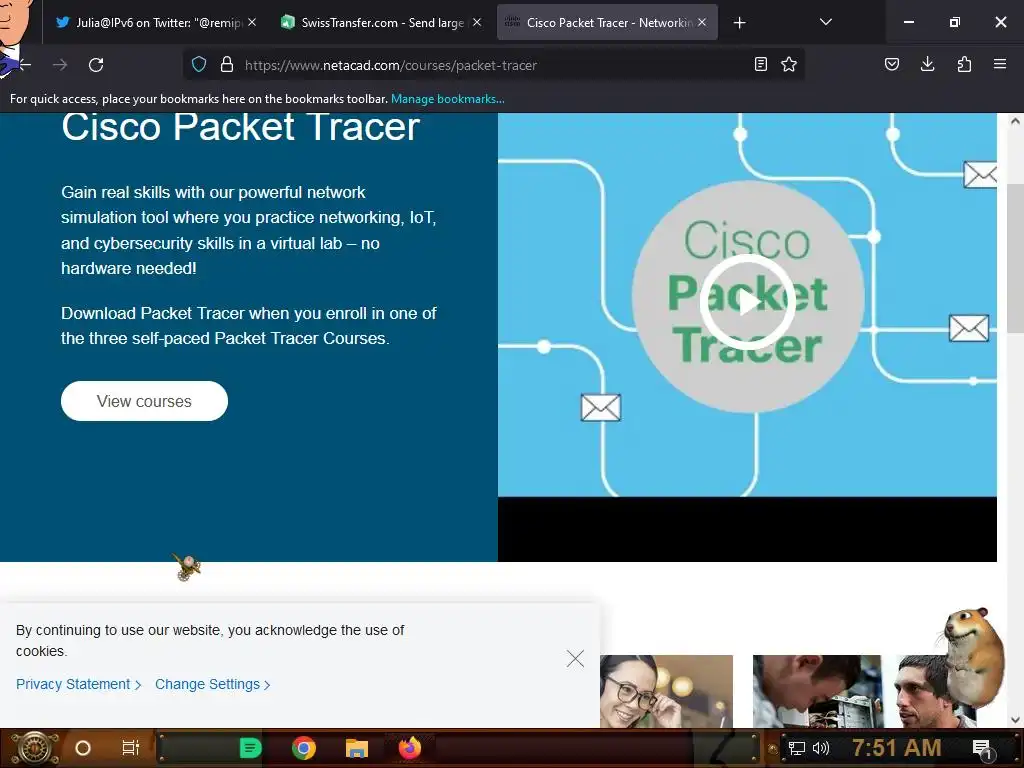Open the Firefox hamburger application menu
Screen dimensions: 1024x768
click(x=1000, y=64)
